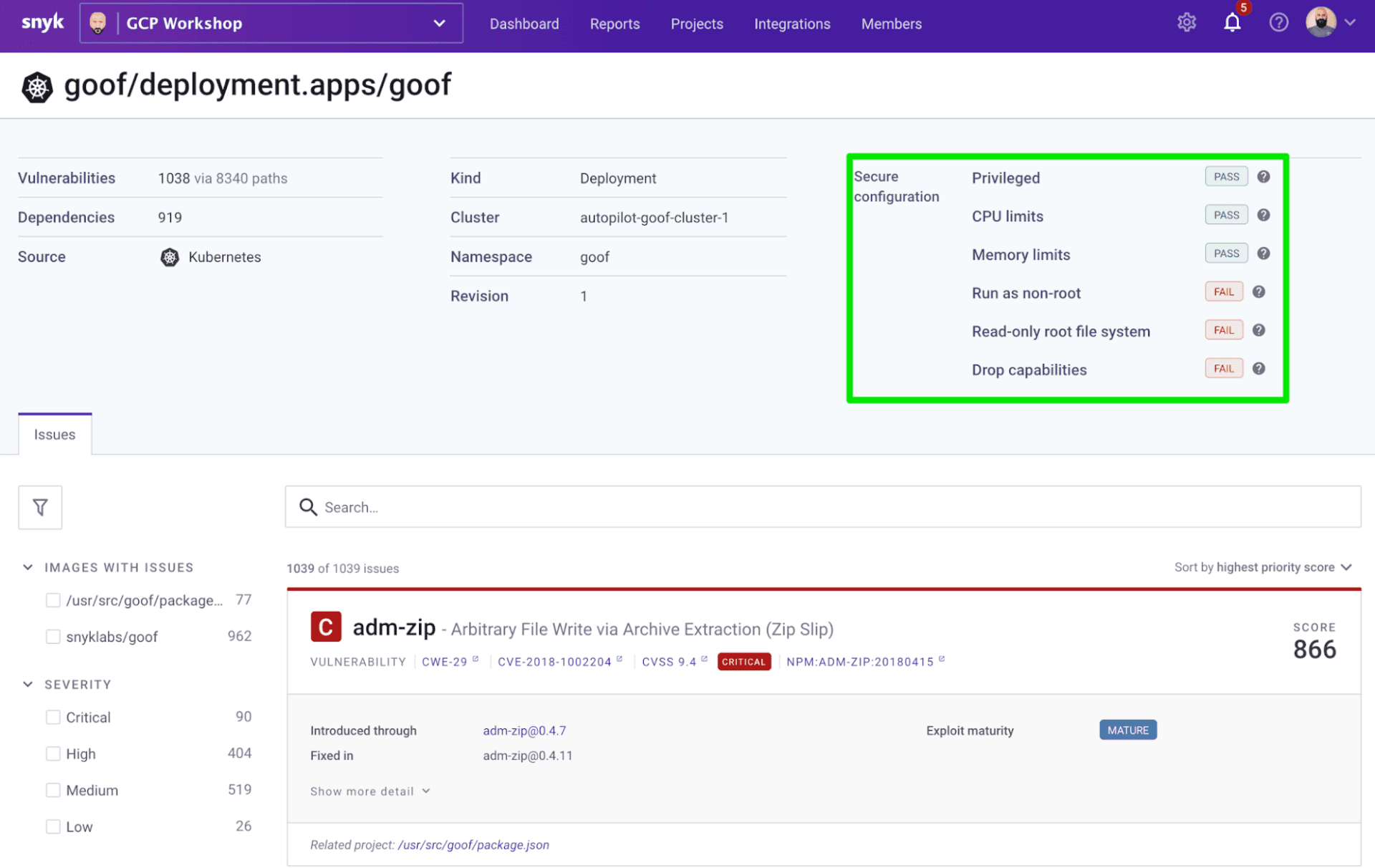Click the organization avatar icon next to GCP Workshop
This screenshot has height=868, width=1375.
[x=98, y=23]
